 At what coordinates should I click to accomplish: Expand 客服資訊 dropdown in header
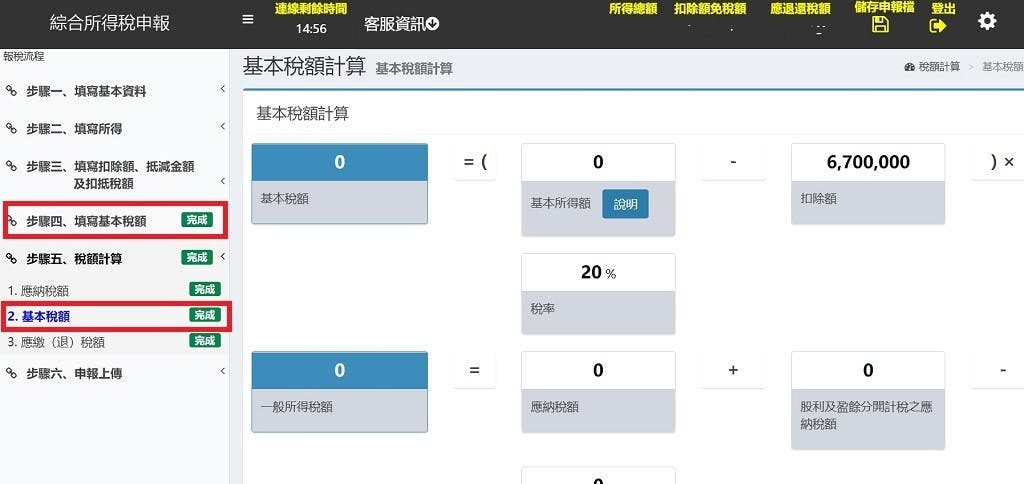[x=402, y=24]
